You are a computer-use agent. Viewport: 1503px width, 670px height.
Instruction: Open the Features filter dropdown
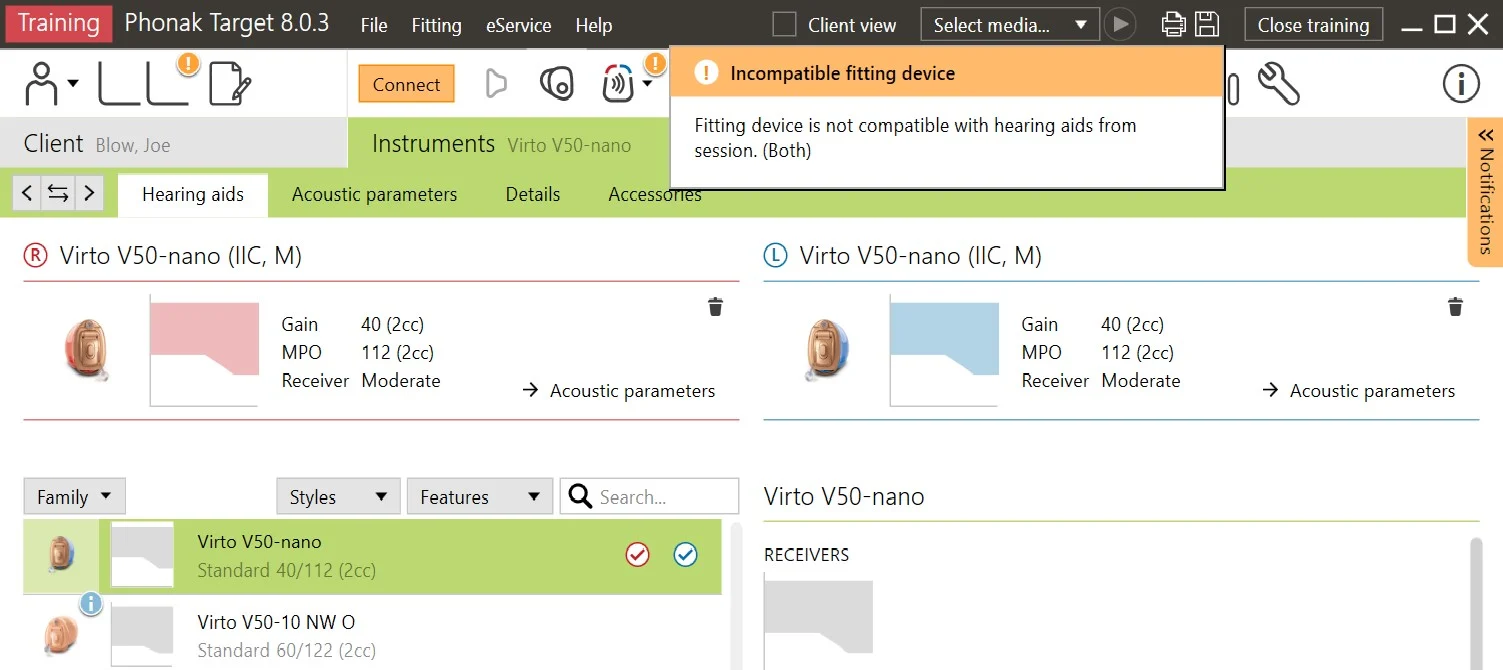[480, 497]
